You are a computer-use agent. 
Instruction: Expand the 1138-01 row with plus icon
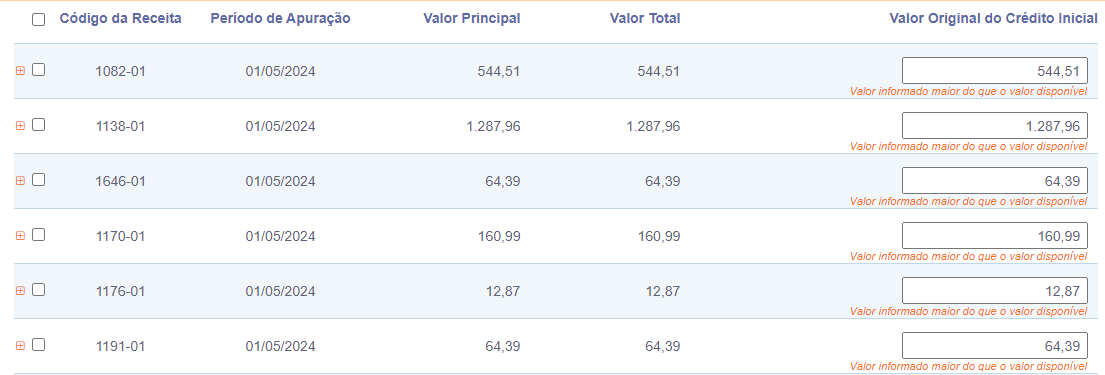20,125
